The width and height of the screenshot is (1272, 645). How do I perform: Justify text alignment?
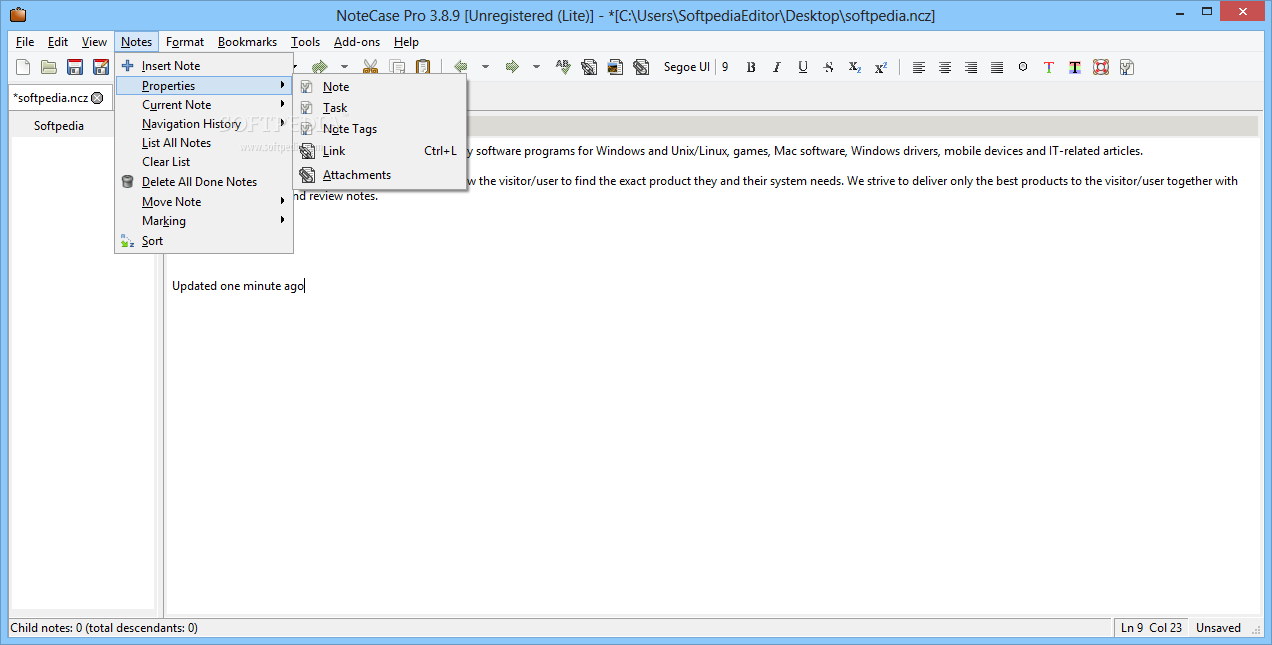(x=997, y=67)
